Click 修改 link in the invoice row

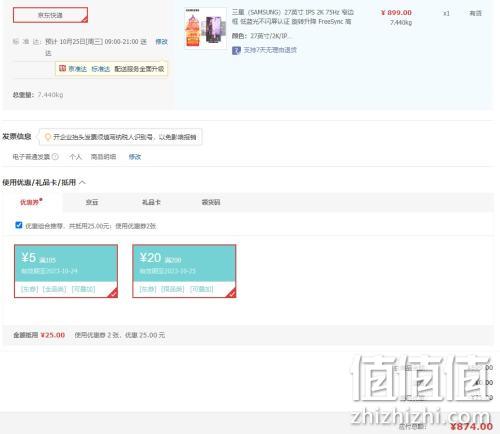pyautogui.click(x=135, y=157)
